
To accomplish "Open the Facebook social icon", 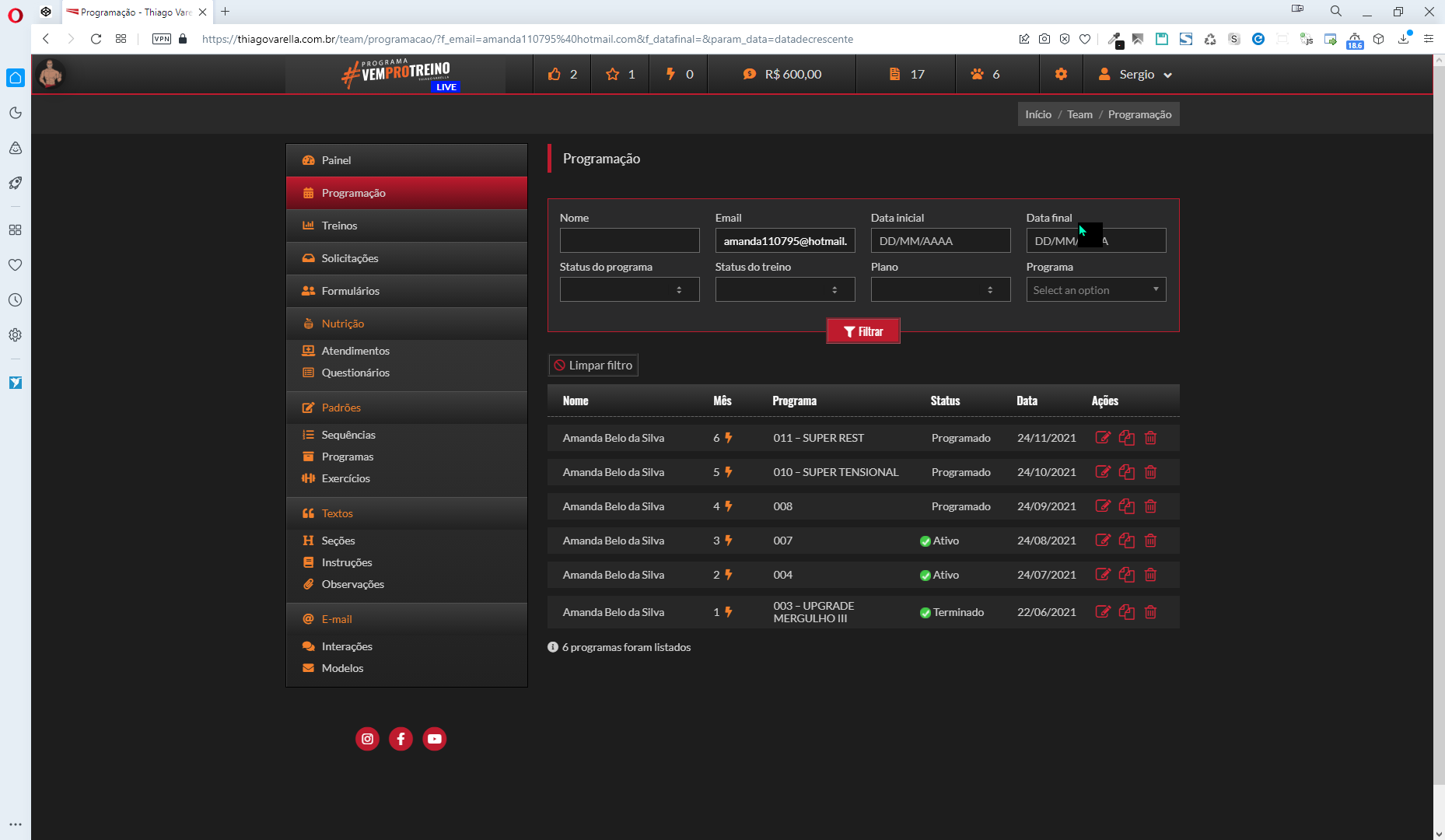I will click(401, 739).
